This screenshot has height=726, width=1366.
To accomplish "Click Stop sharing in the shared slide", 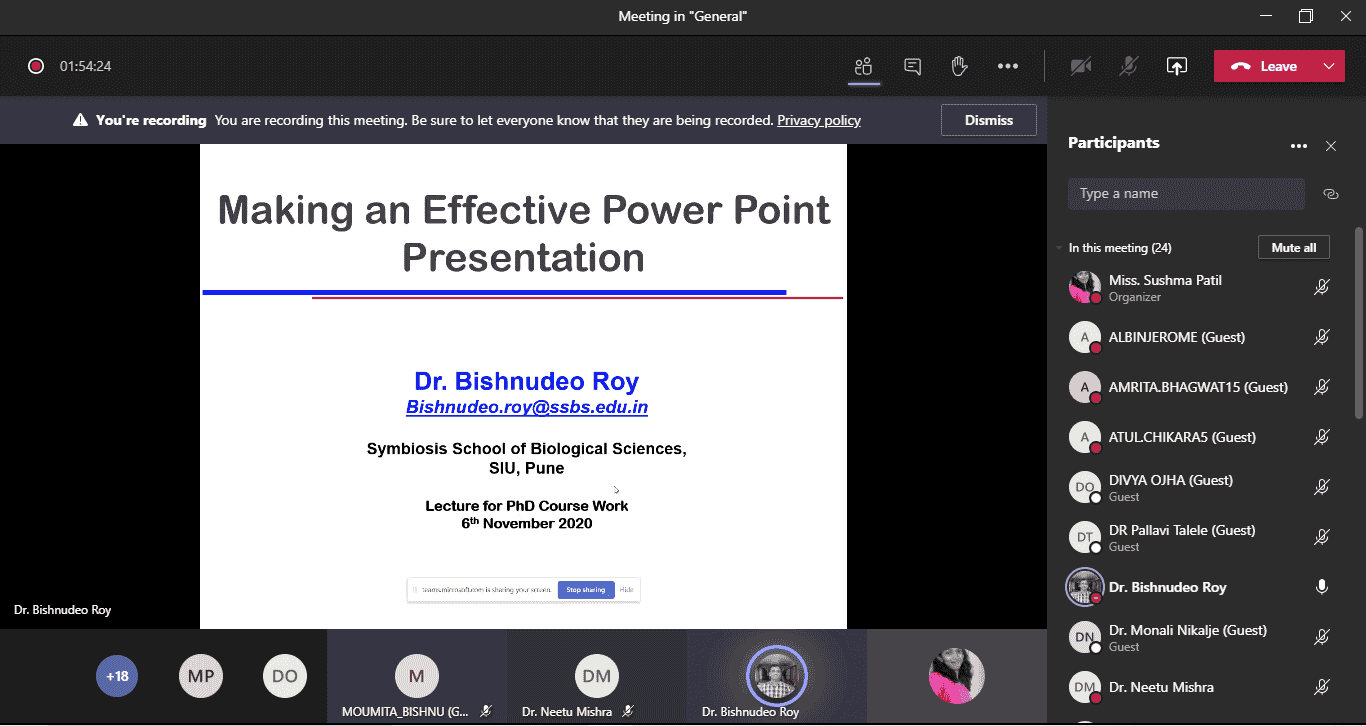I will pos(586,590).
